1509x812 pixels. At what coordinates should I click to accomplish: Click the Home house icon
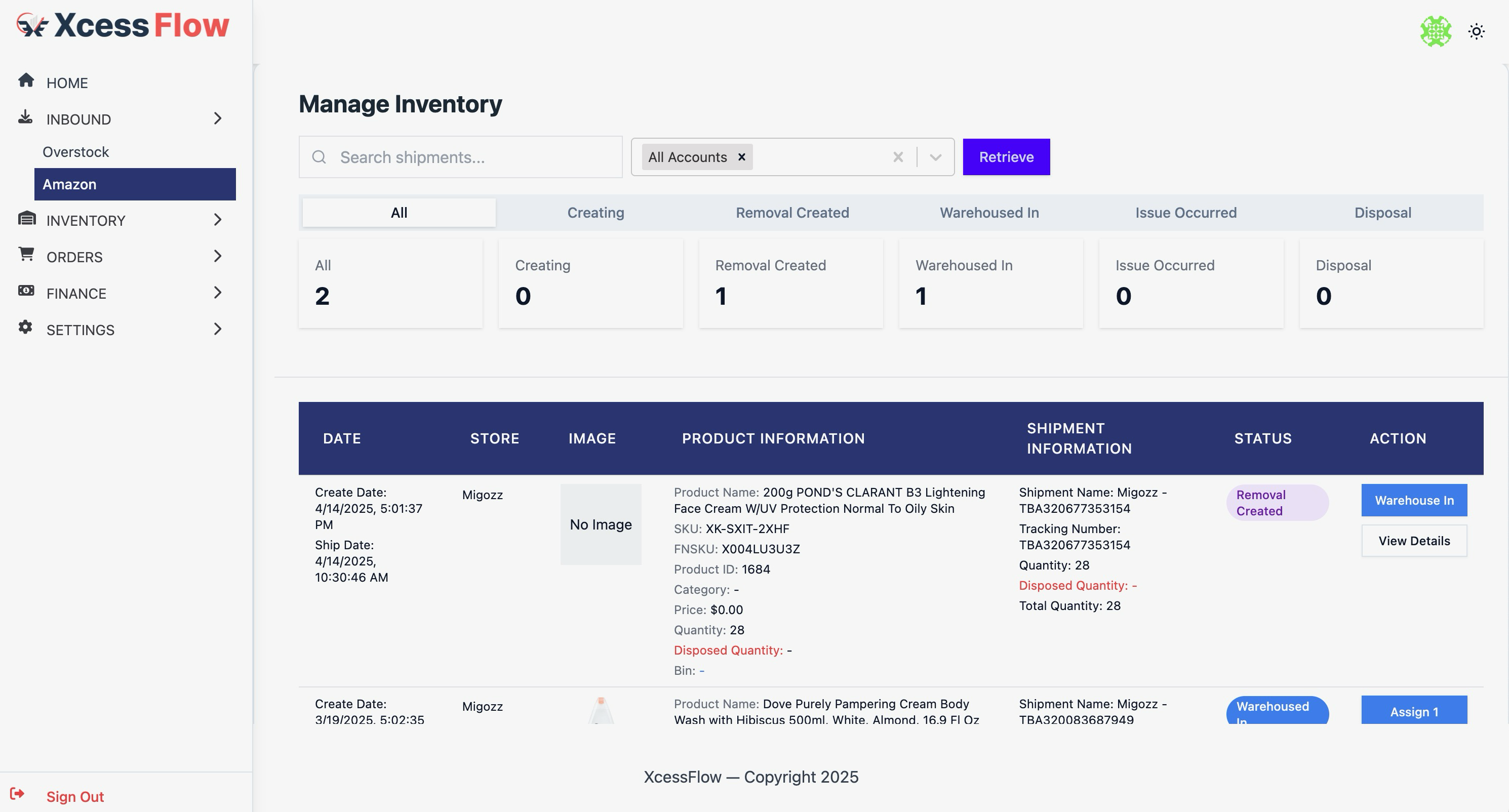point(26,80)
